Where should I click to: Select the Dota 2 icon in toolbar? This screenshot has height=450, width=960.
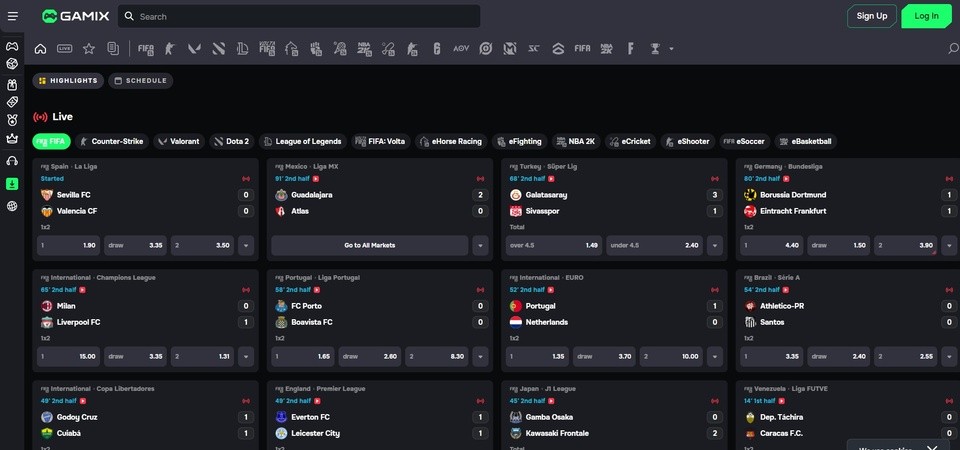[219, 49]
